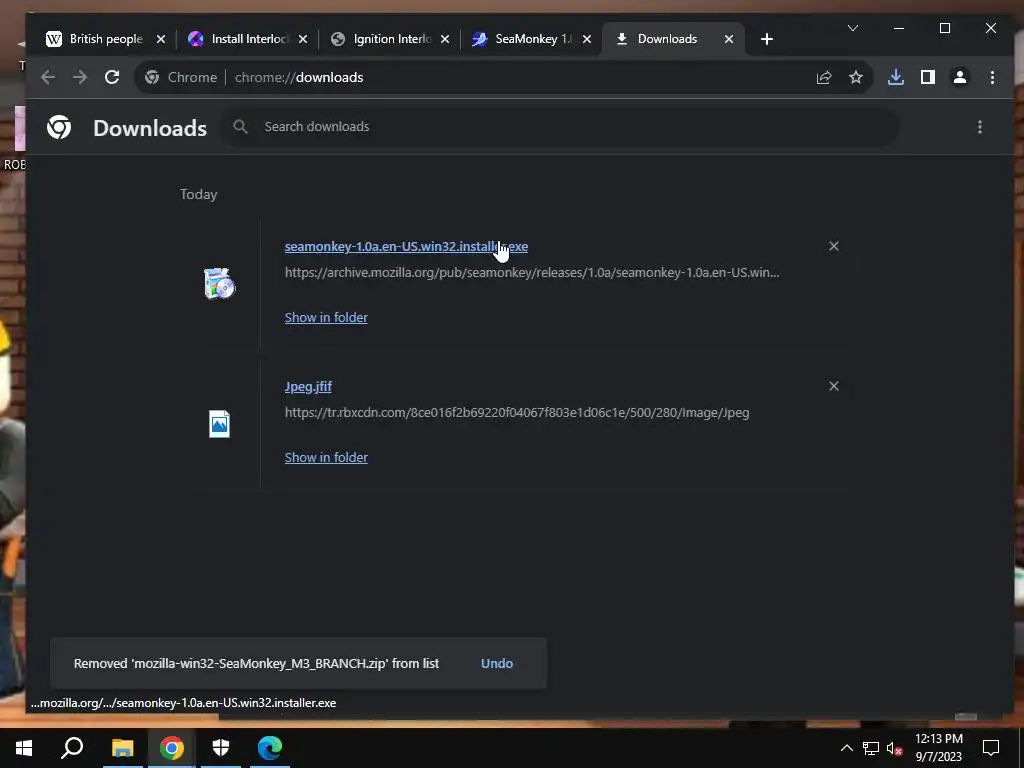Toggle the side panel
Image resolution: width=1024 pixels, height=768 pixels.
(x=928, y=77)
